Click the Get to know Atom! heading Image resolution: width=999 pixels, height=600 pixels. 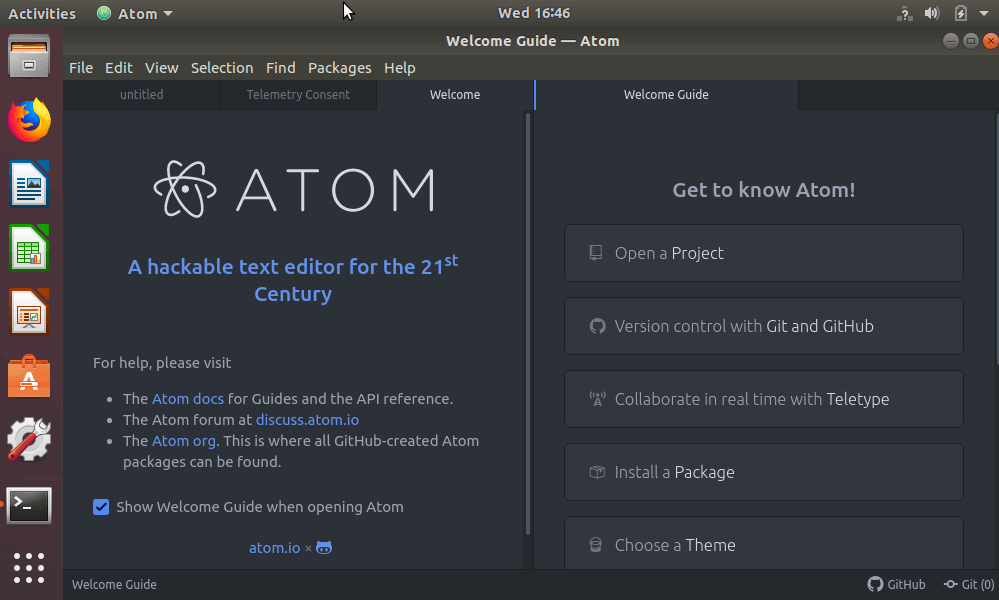(764, 190)
